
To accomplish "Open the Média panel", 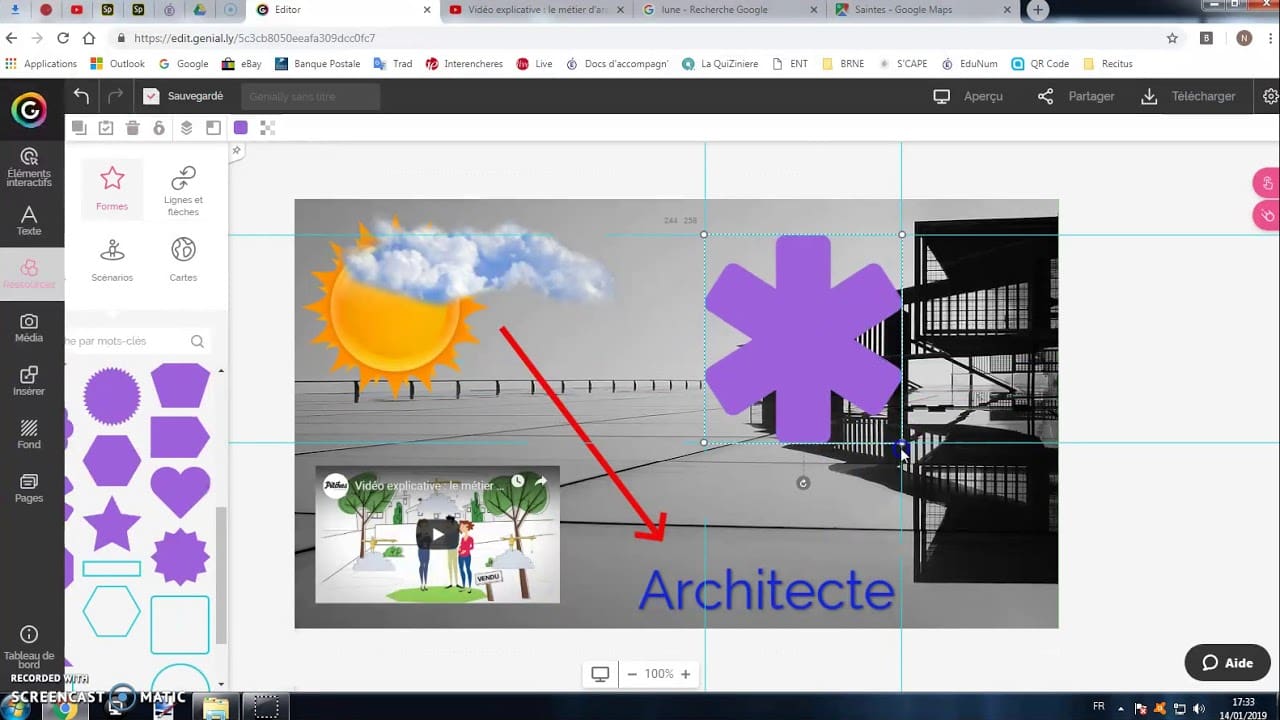I will (x=29, y=328).
